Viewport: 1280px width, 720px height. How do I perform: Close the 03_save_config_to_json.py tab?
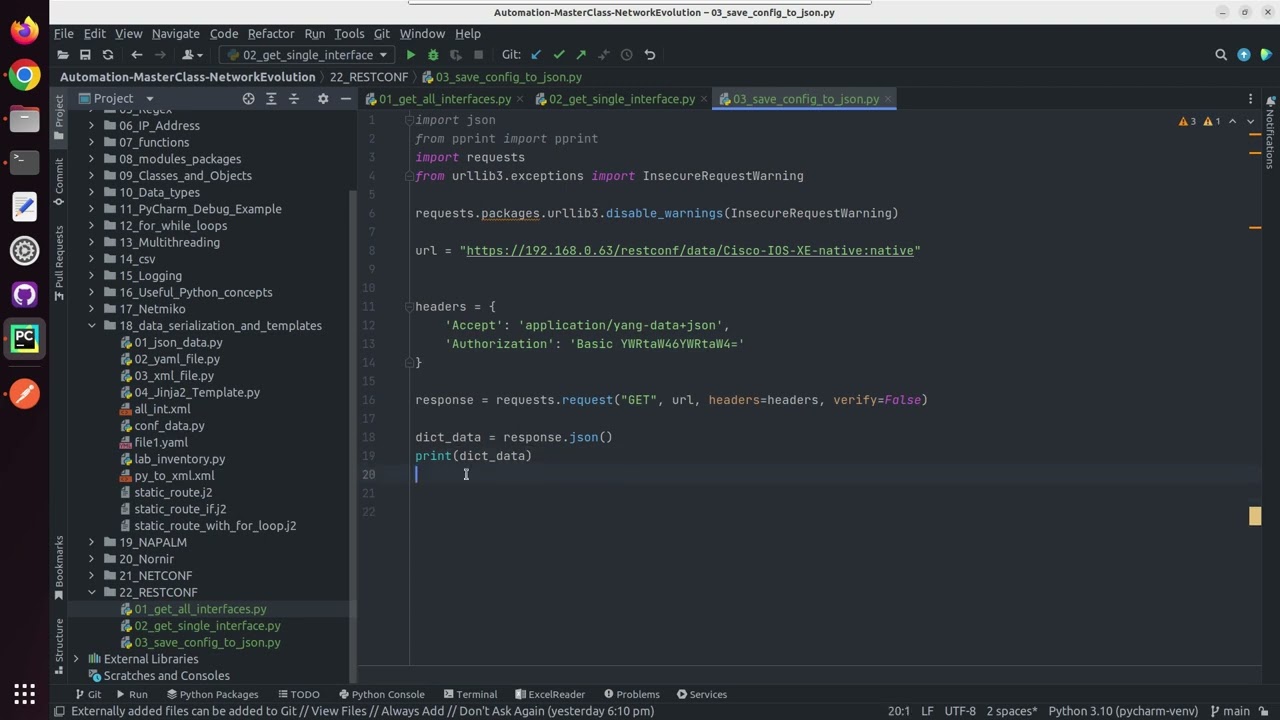pyautogui.click(x=888, y=99)
